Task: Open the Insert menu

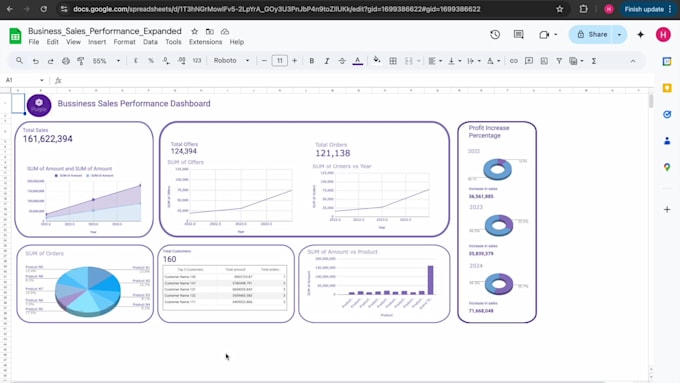Action: 97,42
